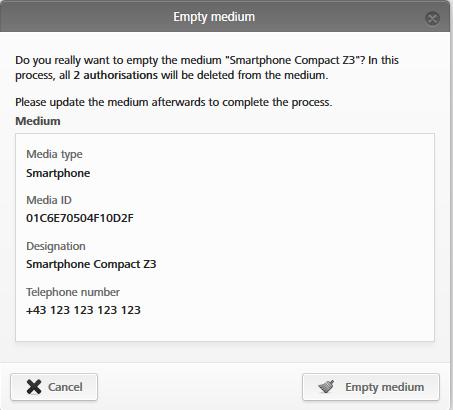Click the 'Please update the medium afterwards' note
Viewport: 453px width, 410px height.
pos(174,102)
